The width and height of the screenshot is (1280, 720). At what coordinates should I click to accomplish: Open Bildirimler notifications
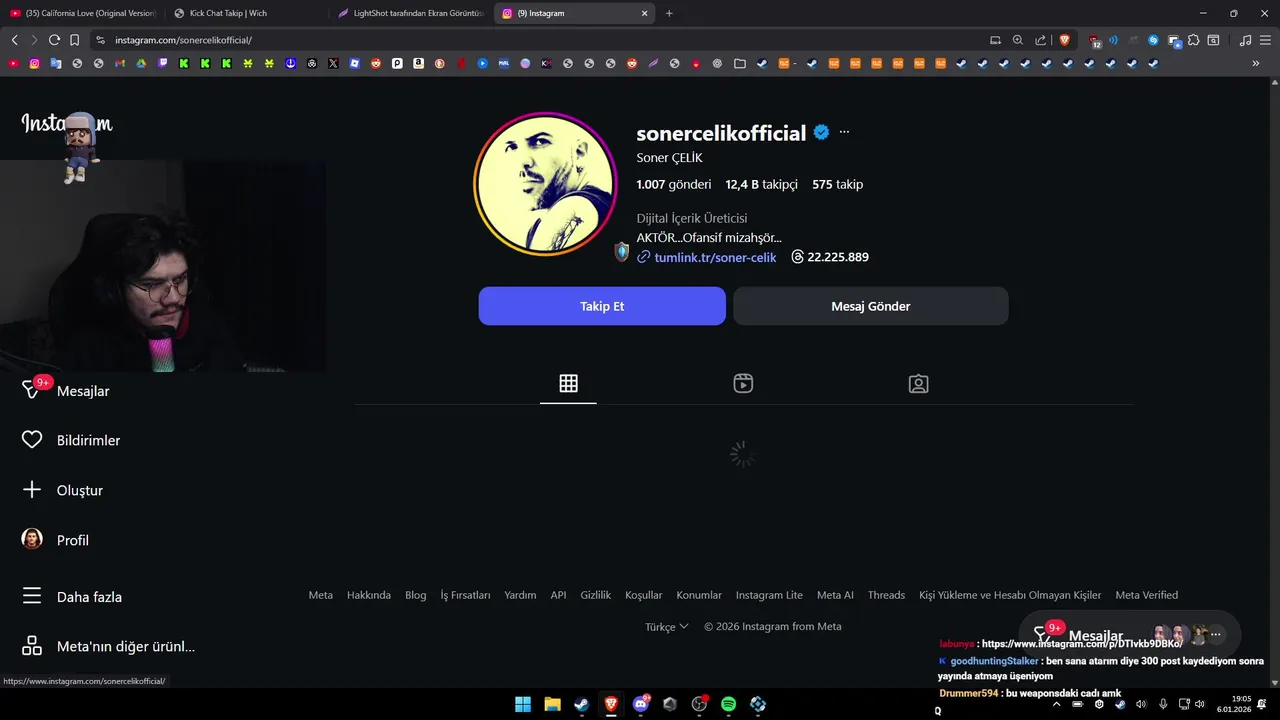tap(71, 440)
